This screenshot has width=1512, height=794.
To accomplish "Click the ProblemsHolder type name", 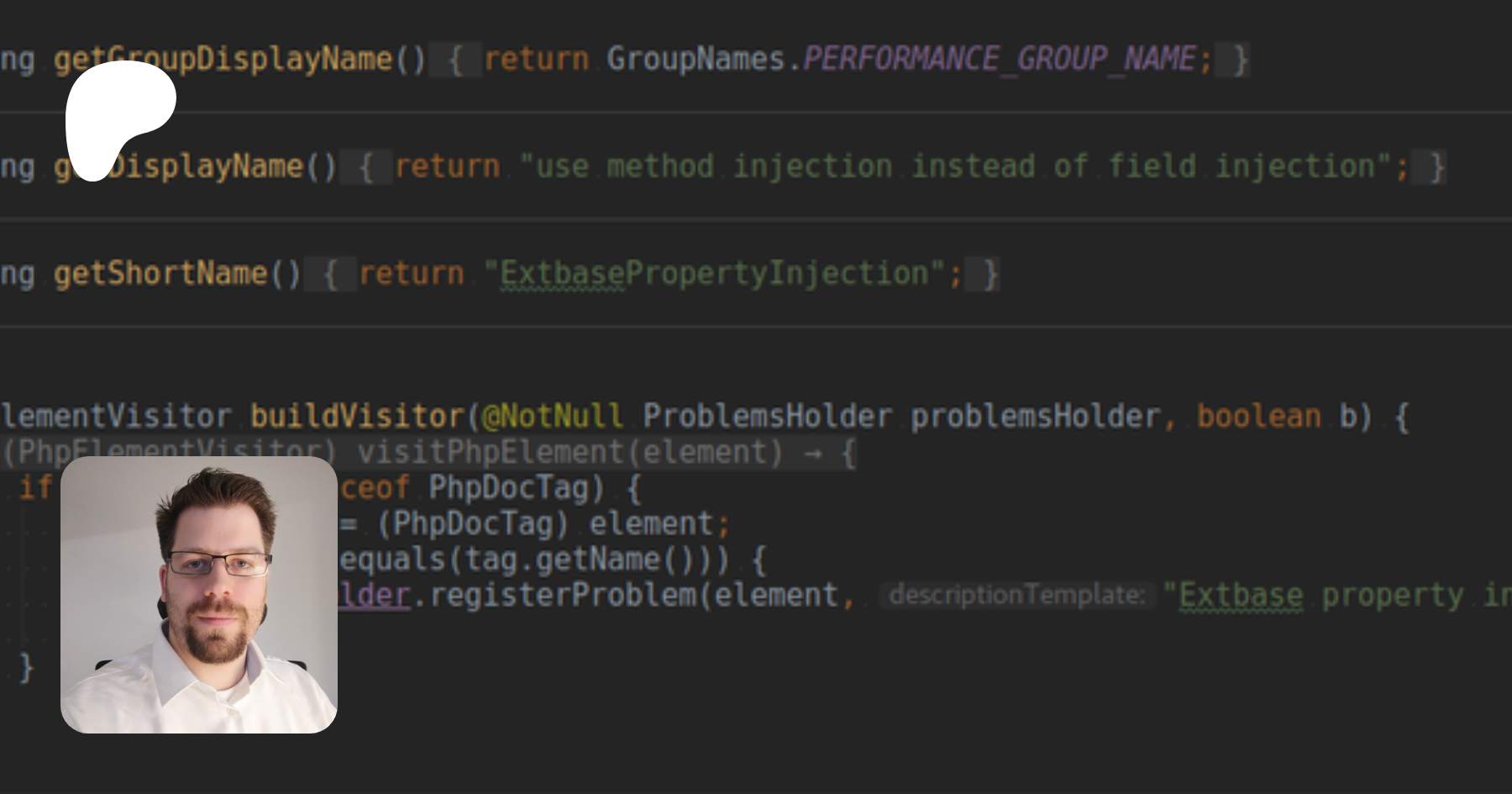I will point(767,416).
